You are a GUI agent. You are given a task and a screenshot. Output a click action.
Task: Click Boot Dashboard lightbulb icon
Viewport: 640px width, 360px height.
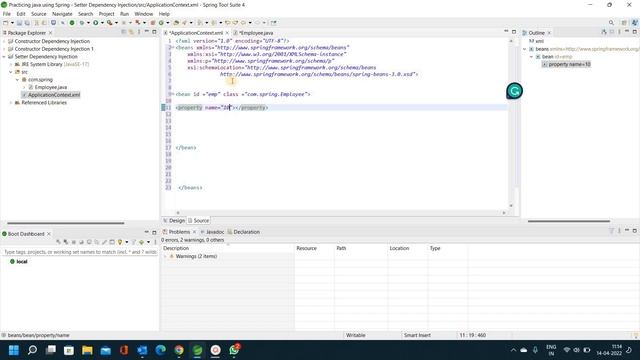click(120, 242)
